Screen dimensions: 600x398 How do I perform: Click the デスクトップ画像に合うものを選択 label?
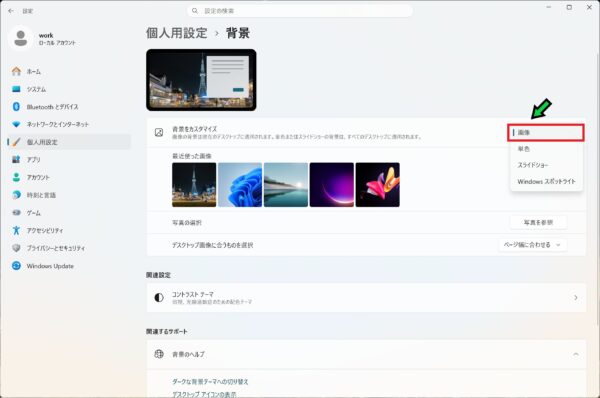(x=212, y=245)
